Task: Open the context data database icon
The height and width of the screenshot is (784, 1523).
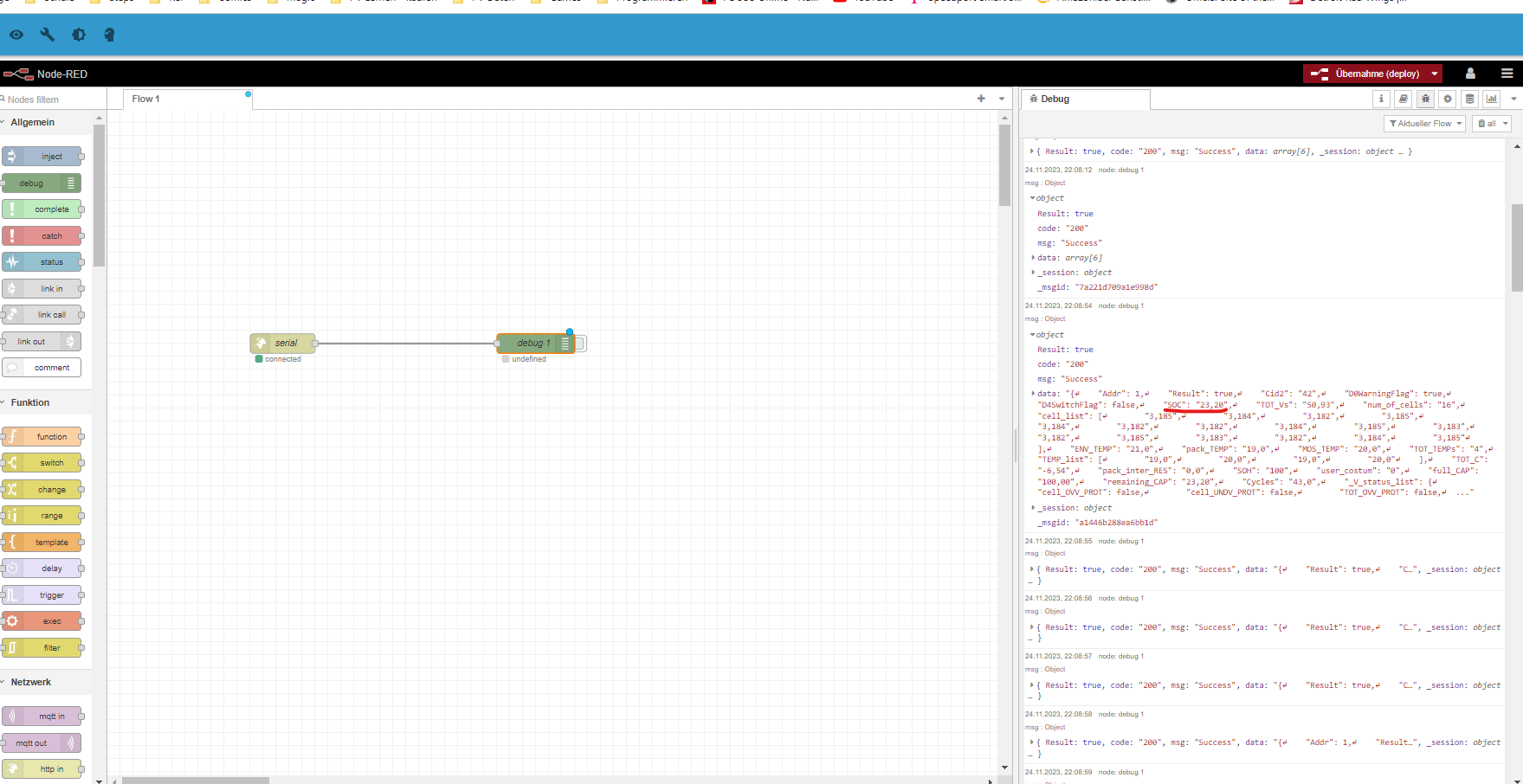Action: (x=1469, y=99)
